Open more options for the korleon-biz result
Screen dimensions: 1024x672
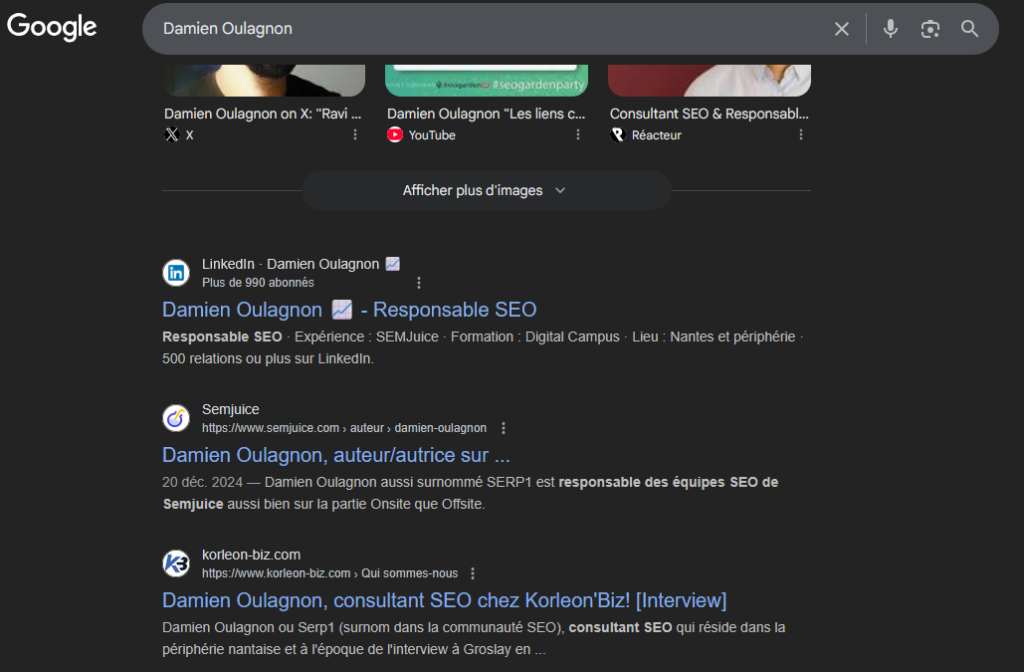coord(473,573)
